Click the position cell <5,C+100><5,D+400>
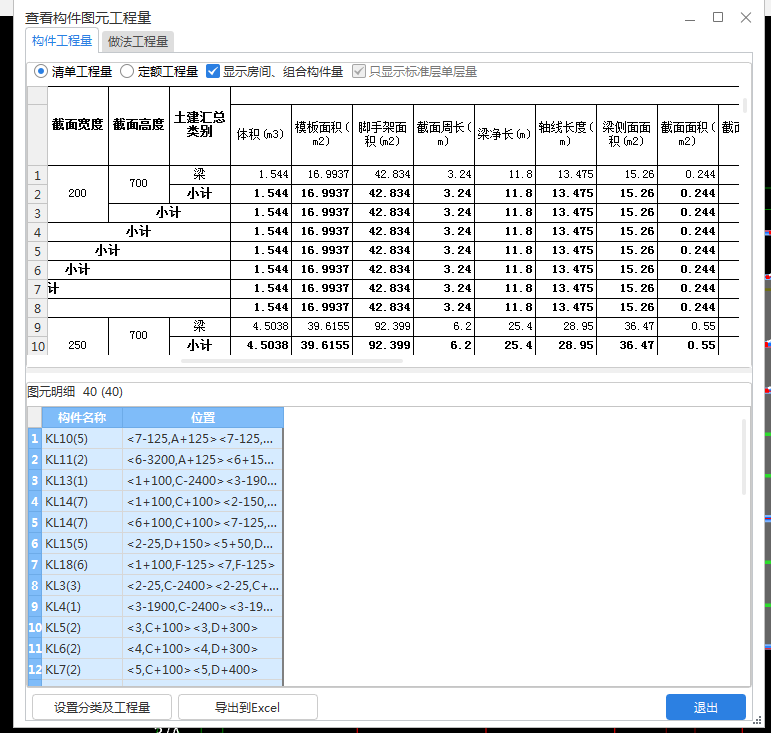Image resolution: width=771 pixels, height=733 pixels. click(x=203, y=670)
